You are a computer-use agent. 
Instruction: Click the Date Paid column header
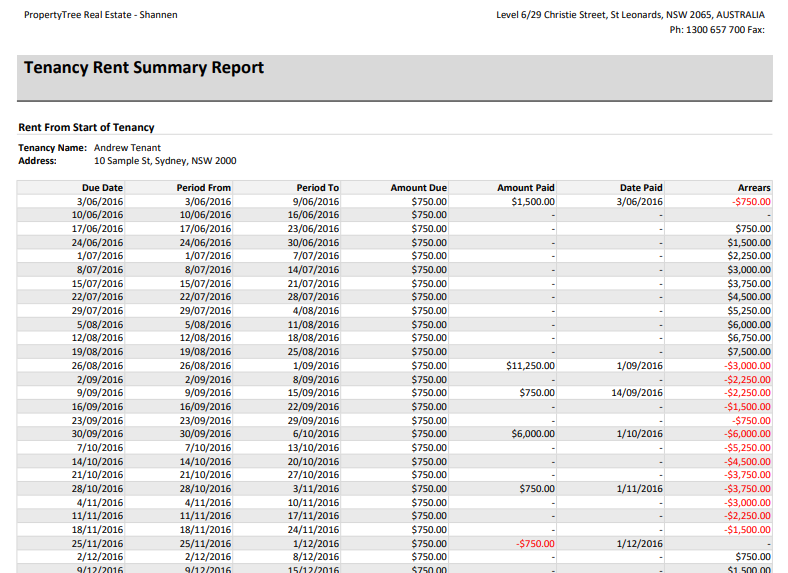(641, 187)
